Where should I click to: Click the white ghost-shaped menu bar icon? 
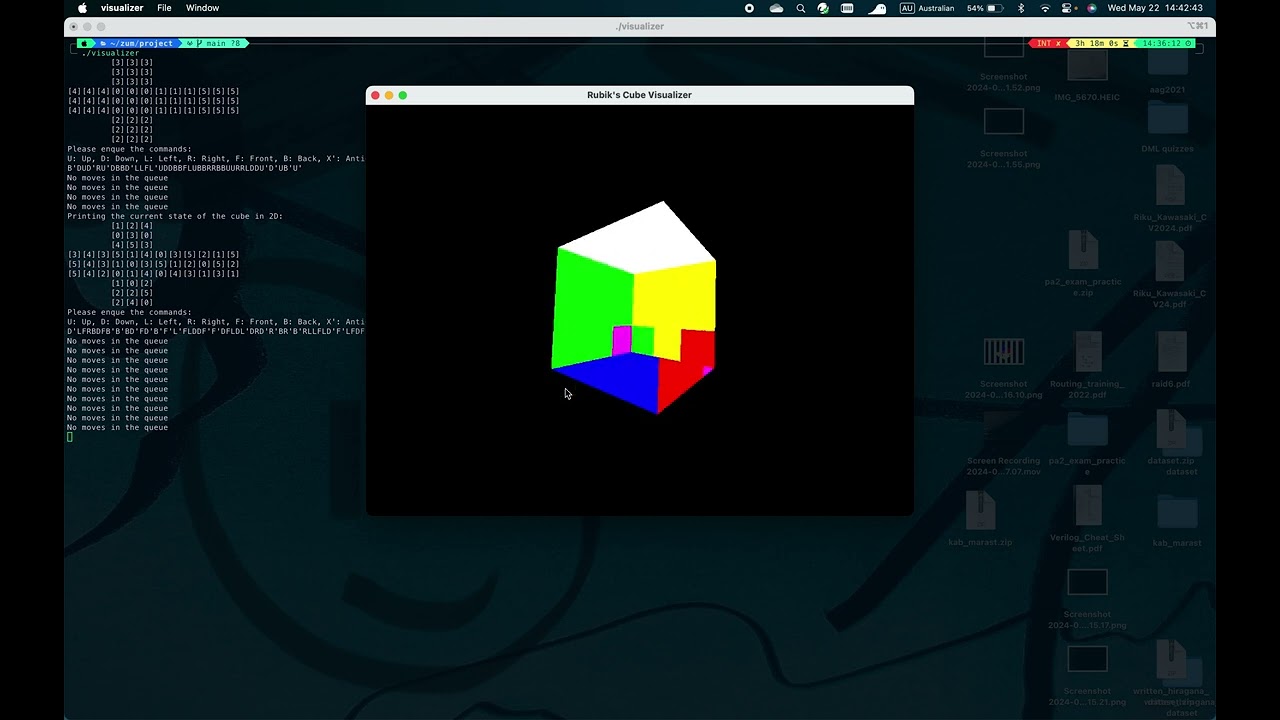pos(877,8)
